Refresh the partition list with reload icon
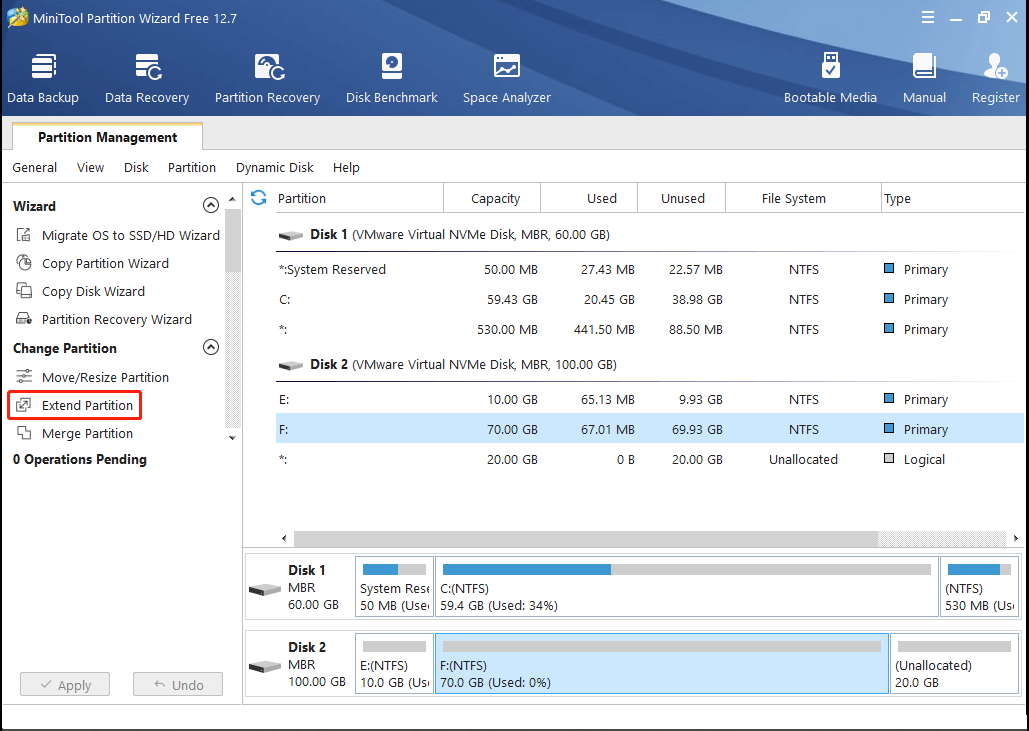 (259, 198)
